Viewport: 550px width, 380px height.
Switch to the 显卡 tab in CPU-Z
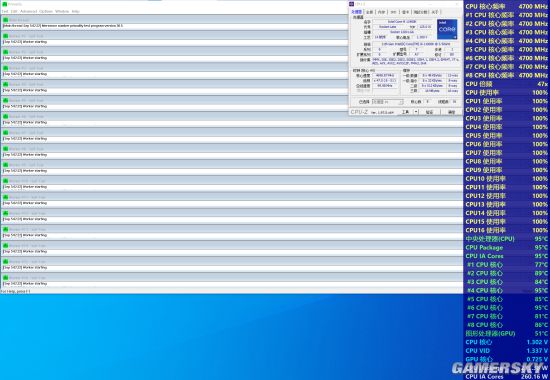coord(405,12)
